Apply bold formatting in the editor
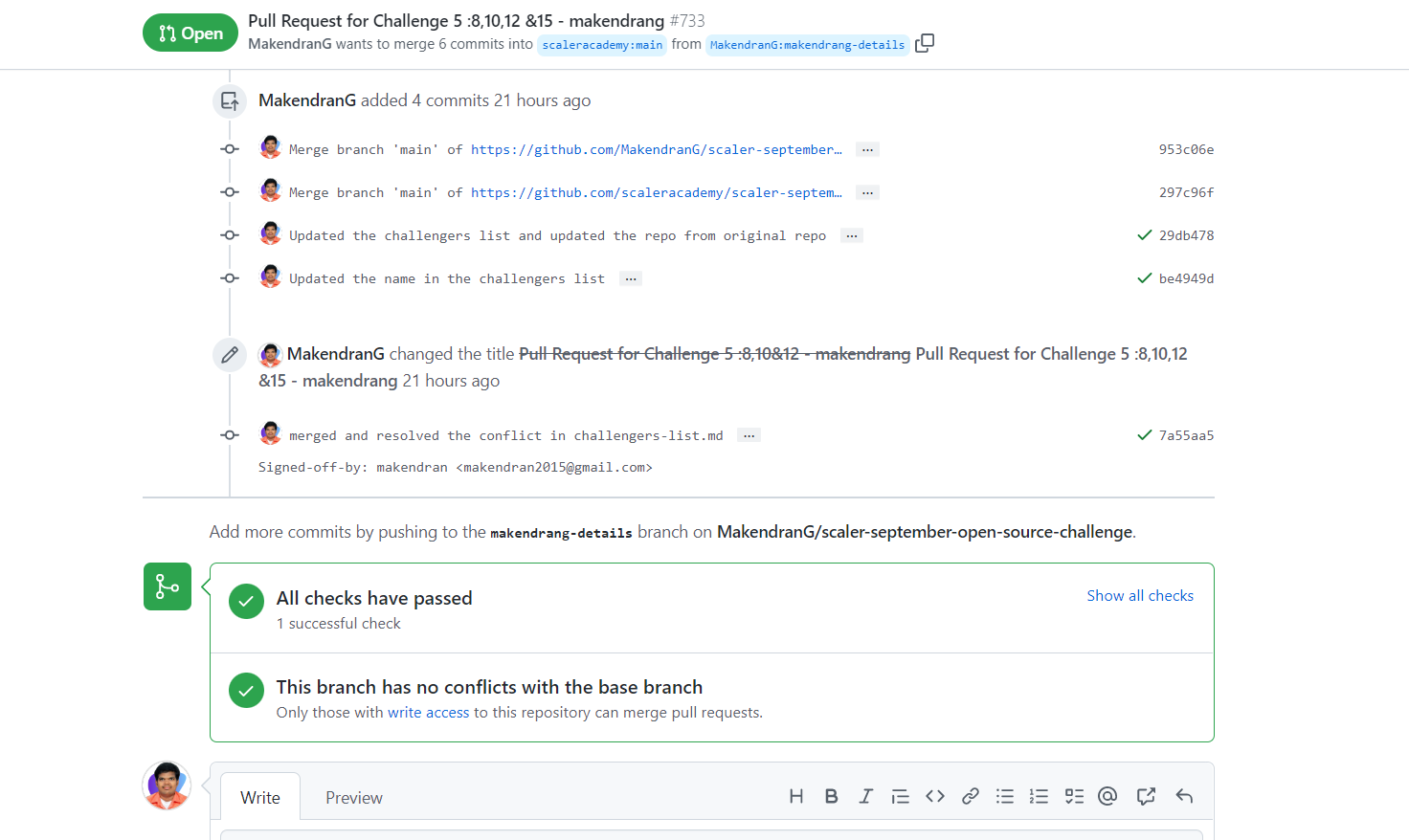The height and width of the screenshot is (840, 1409). coord(831,796)
